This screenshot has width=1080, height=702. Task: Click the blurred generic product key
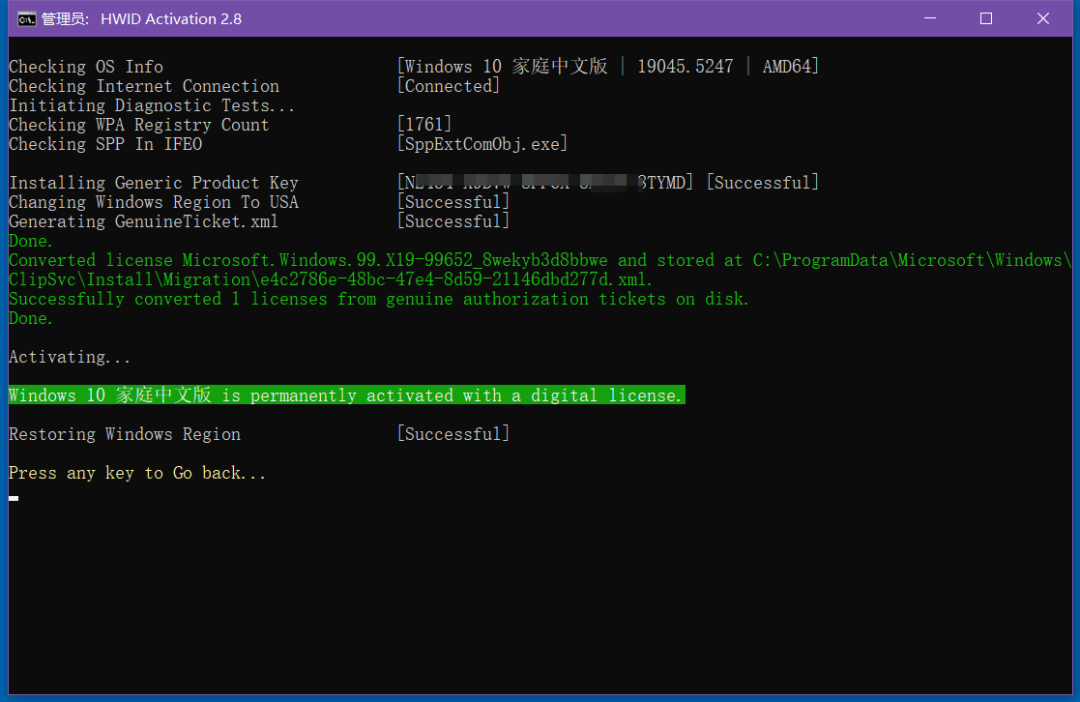[x=545, y=183]
